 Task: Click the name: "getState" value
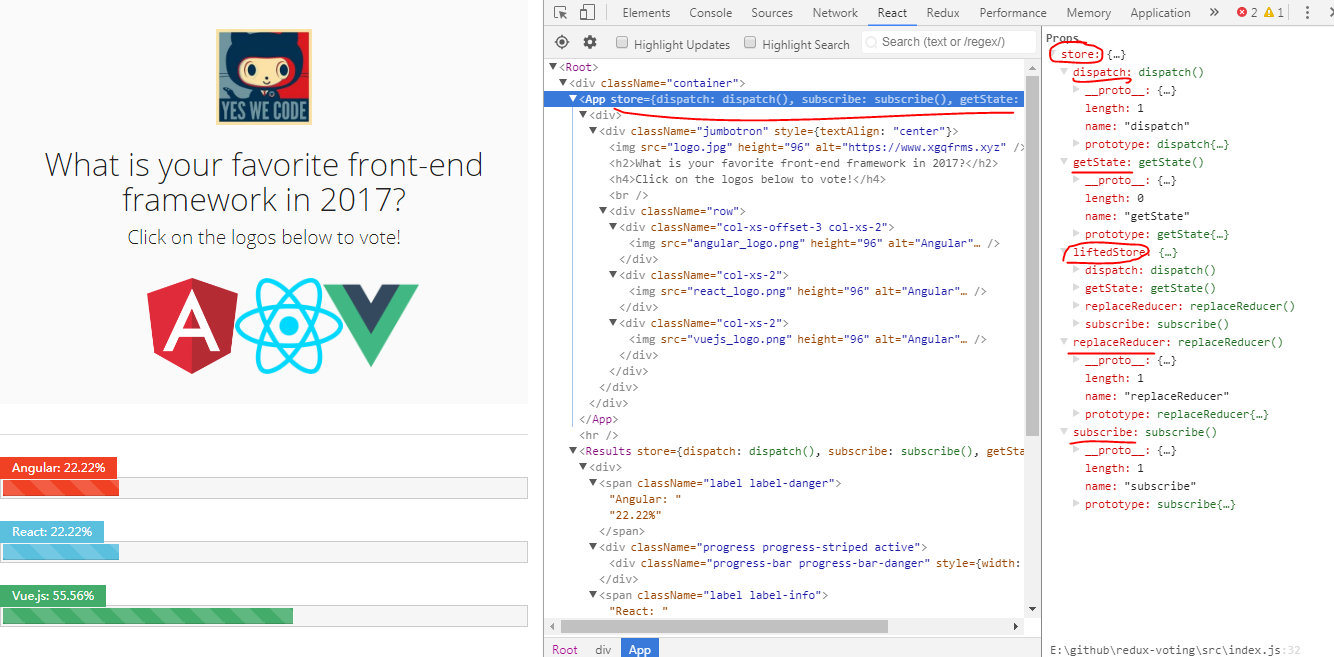1157,216
